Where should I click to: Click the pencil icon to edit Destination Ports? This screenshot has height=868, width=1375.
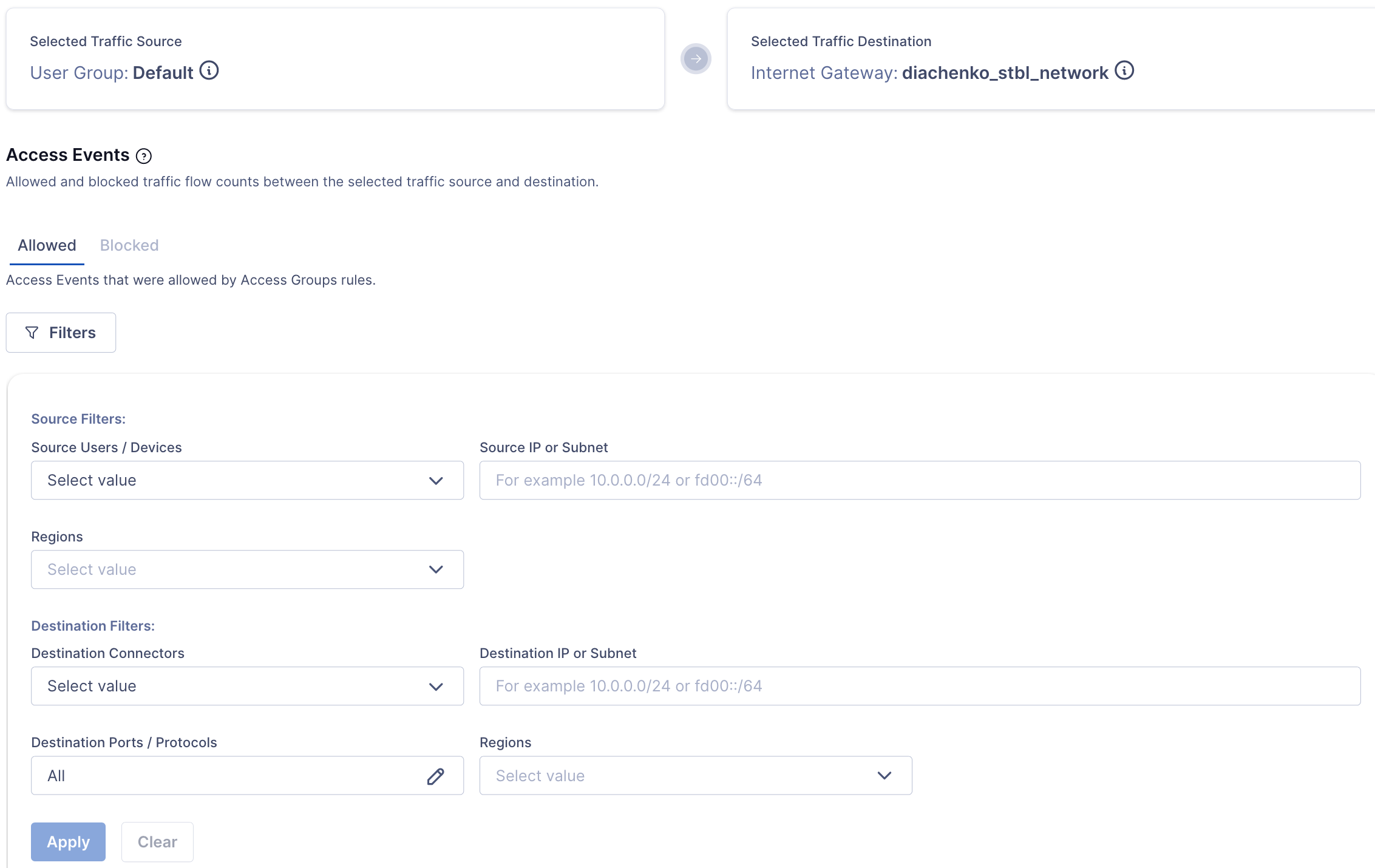click(436, 776)
